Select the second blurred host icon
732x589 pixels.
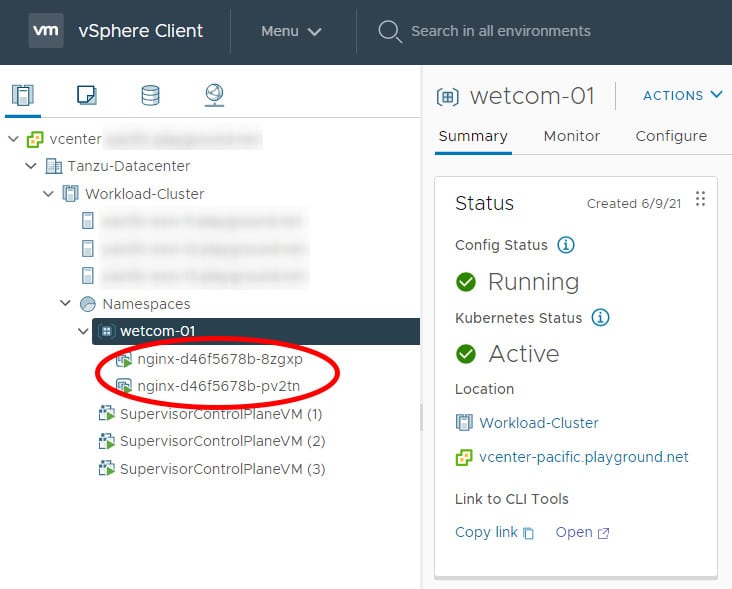tap(88, 248)
